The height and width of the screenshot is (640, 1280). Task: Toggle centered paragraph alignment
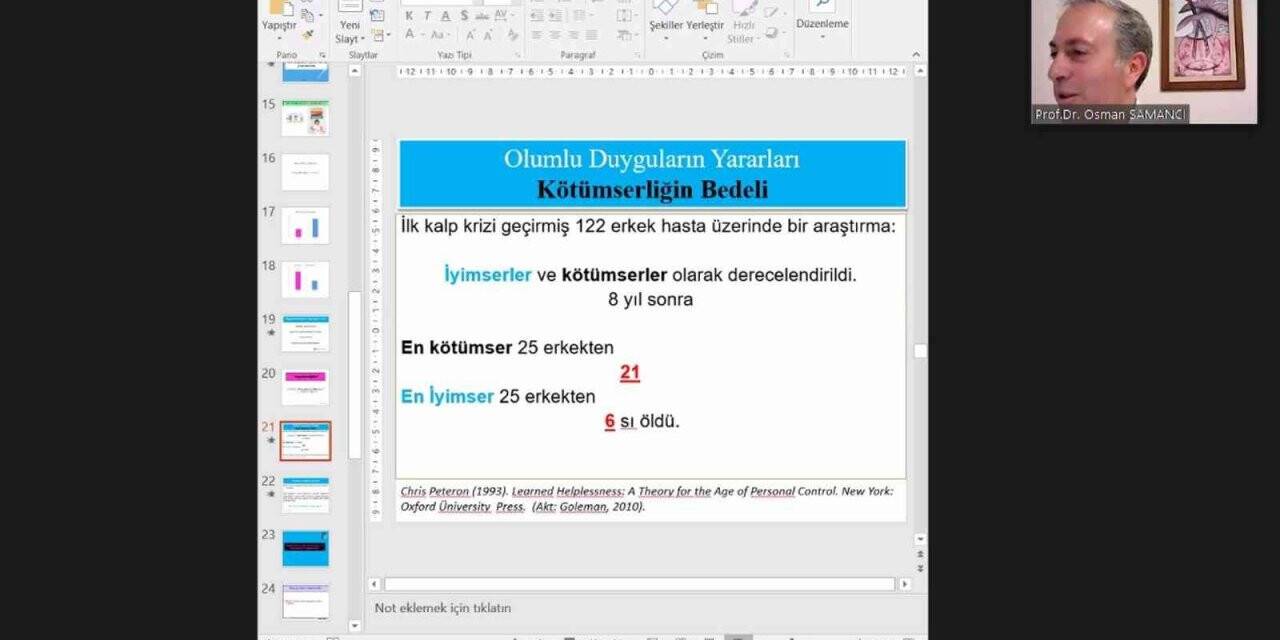pyautogui.click(x=556, y=34)
